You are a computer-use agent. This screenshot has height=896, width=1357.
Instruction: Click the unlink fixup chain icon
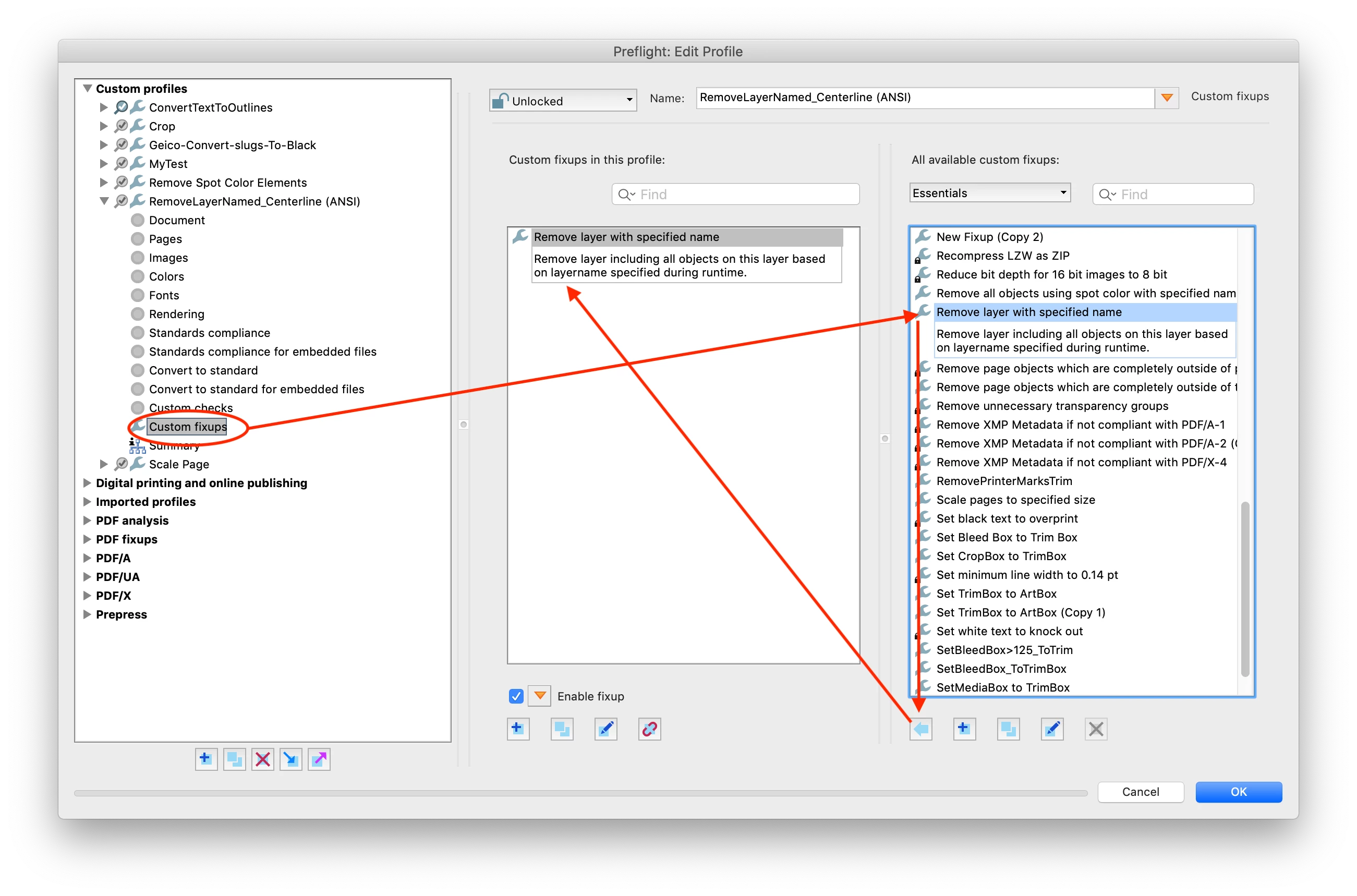649,729
